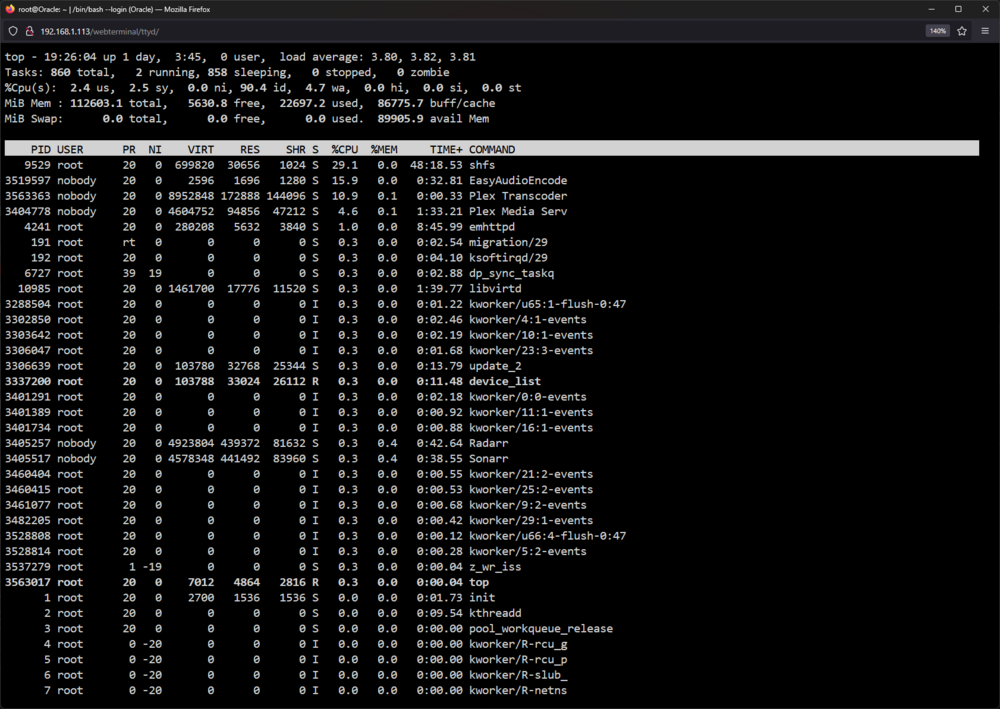This screenshot has height=709, width=1000.
Task: Click the kworker/R-netns process name
Action: (x=518, y=691)
